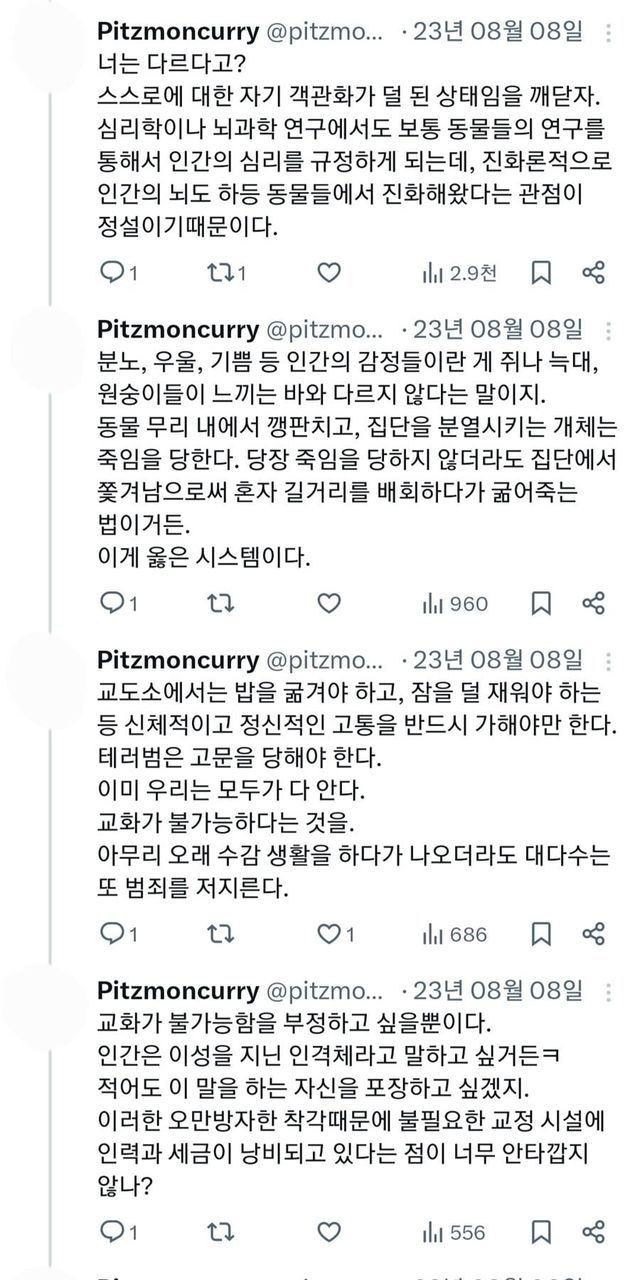Open view count of 960 views tweet
The height and width of the screenshot is (1280, 640).
pos(455,603)
